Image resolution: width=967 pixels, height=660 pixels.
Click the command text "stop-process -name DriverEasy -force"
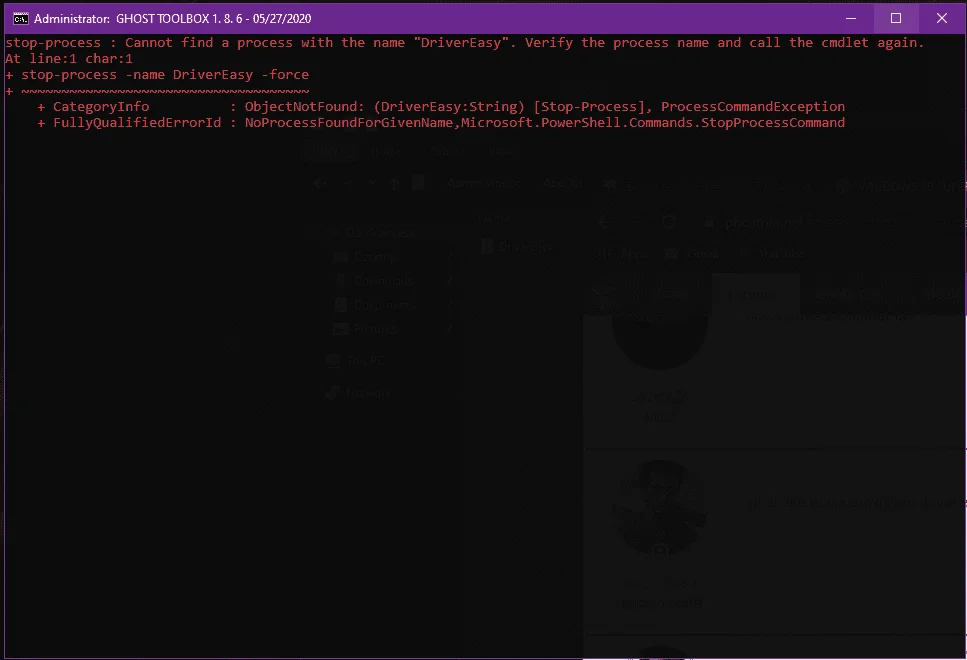coord(165,75)
